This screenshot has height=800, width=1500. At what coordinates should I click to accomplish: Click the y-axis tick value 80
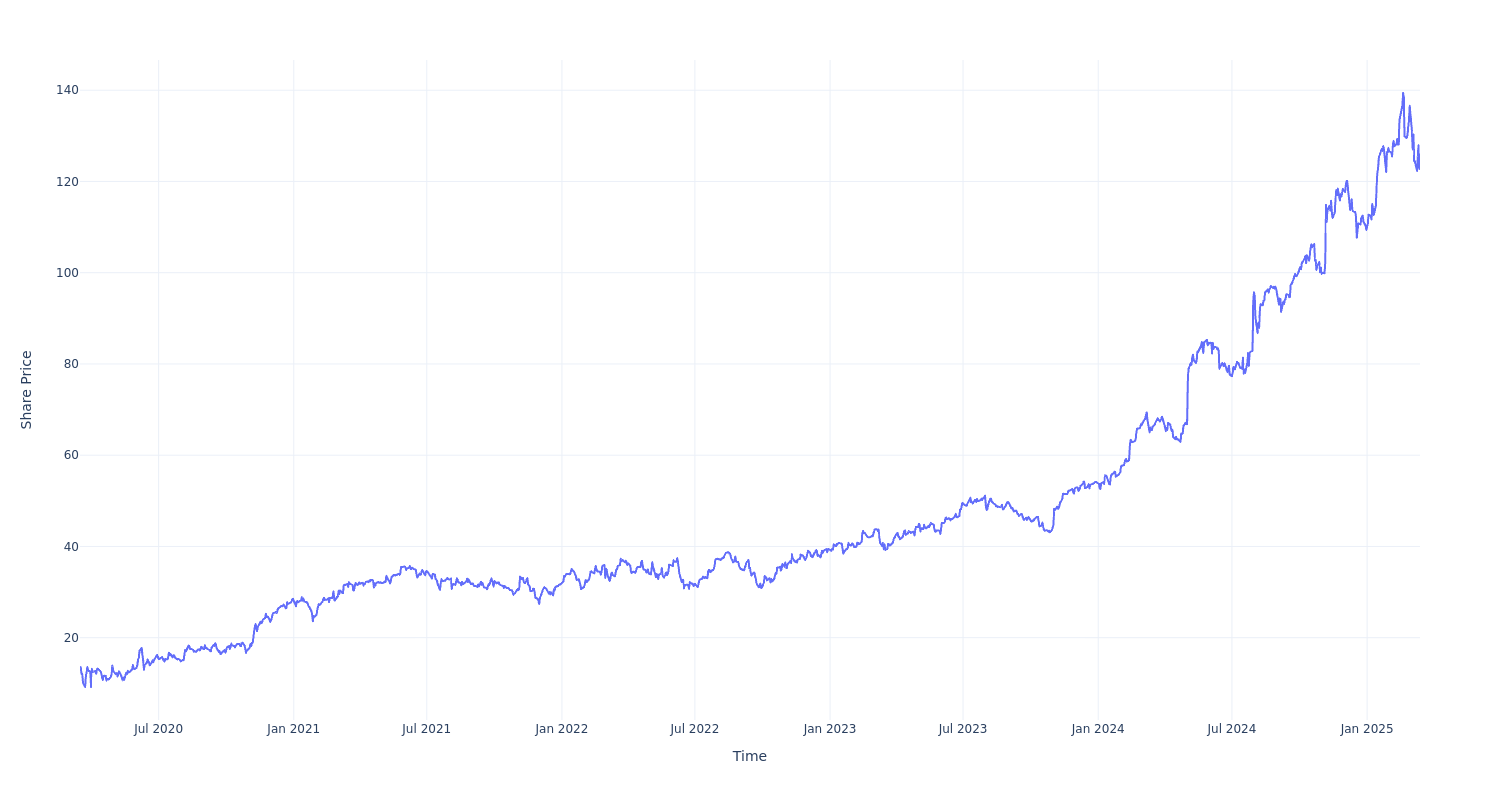click(71, 364)
